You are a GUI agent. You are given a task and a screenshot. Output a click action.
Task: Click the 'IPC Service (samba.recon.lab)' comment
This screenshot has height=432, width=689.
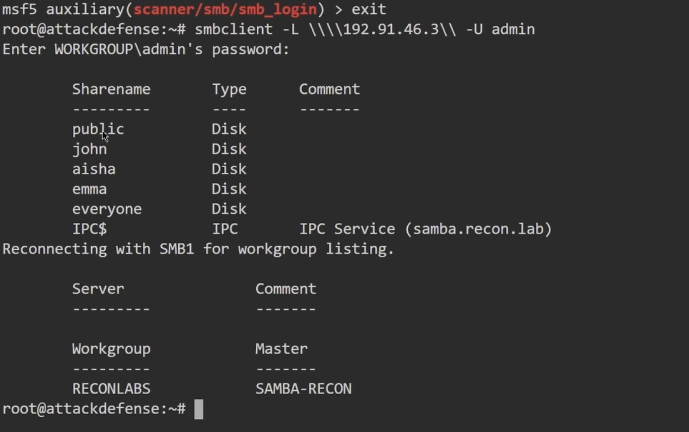(425, 229)
